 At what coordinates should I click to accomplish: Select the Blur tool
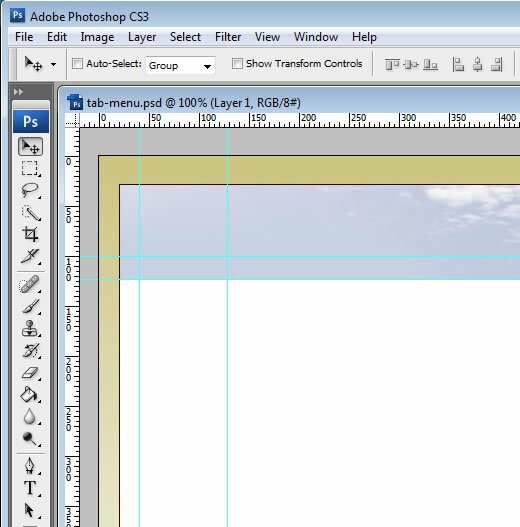pyautogui.click(x=30, y=417)
